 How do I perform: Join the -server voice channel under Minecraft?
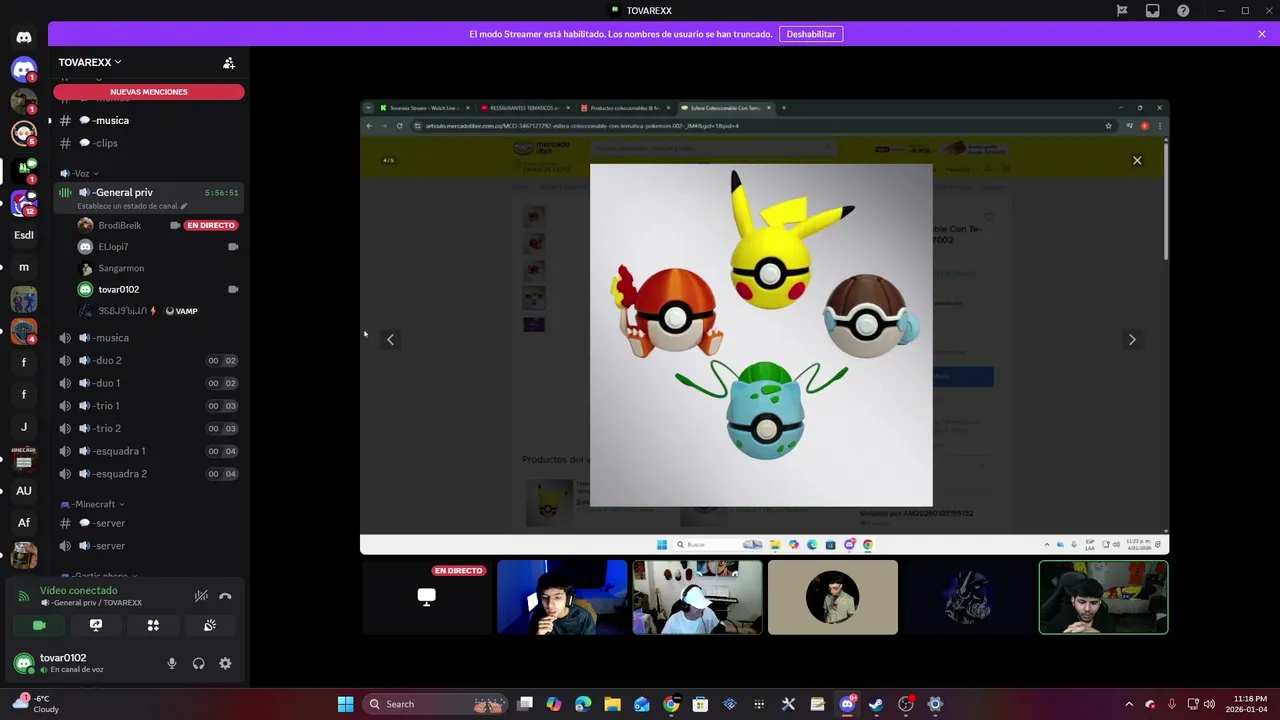tap(149, 546)
